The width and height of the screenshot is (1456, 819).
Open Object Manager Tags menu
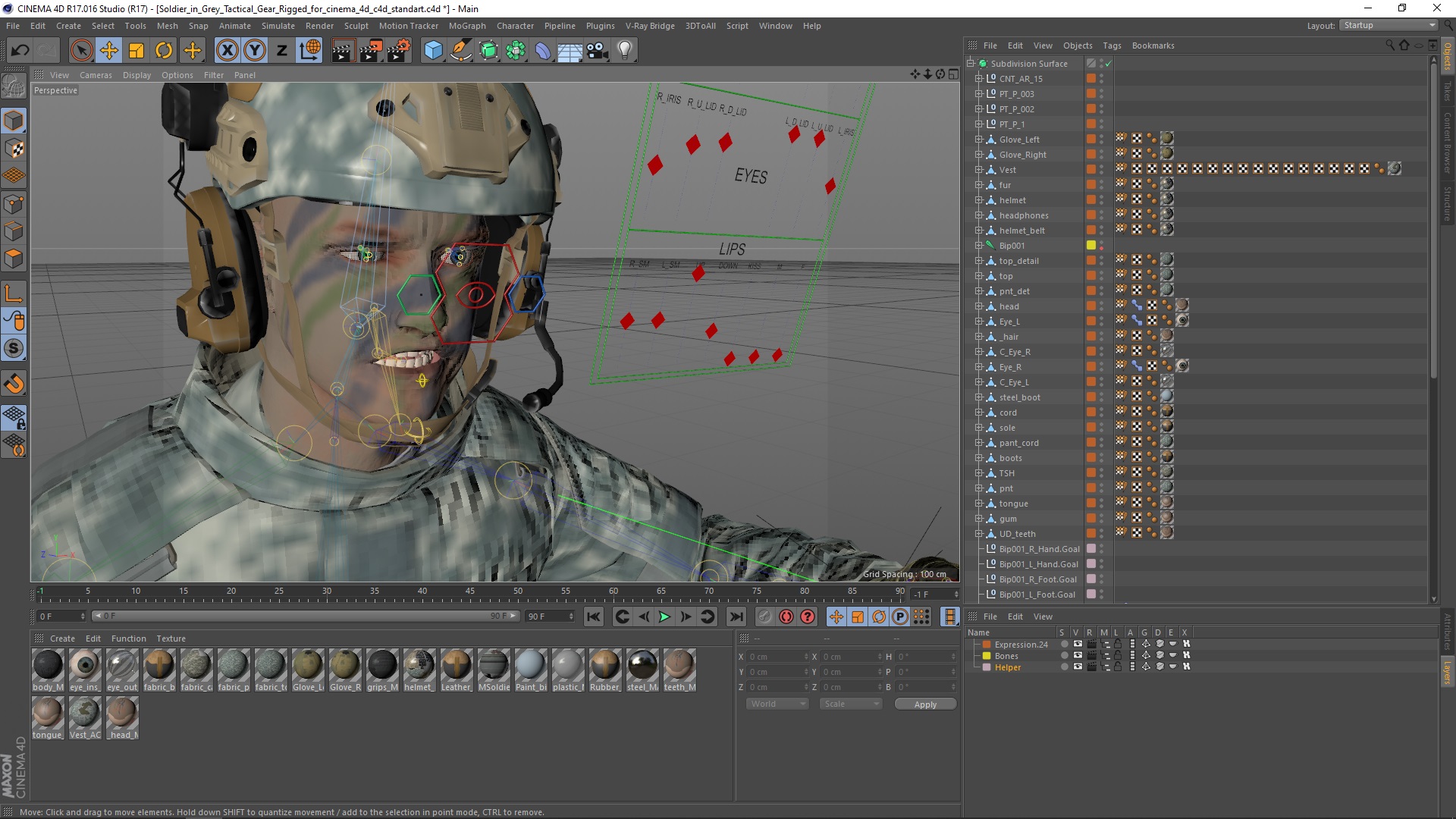[1112, 45]
